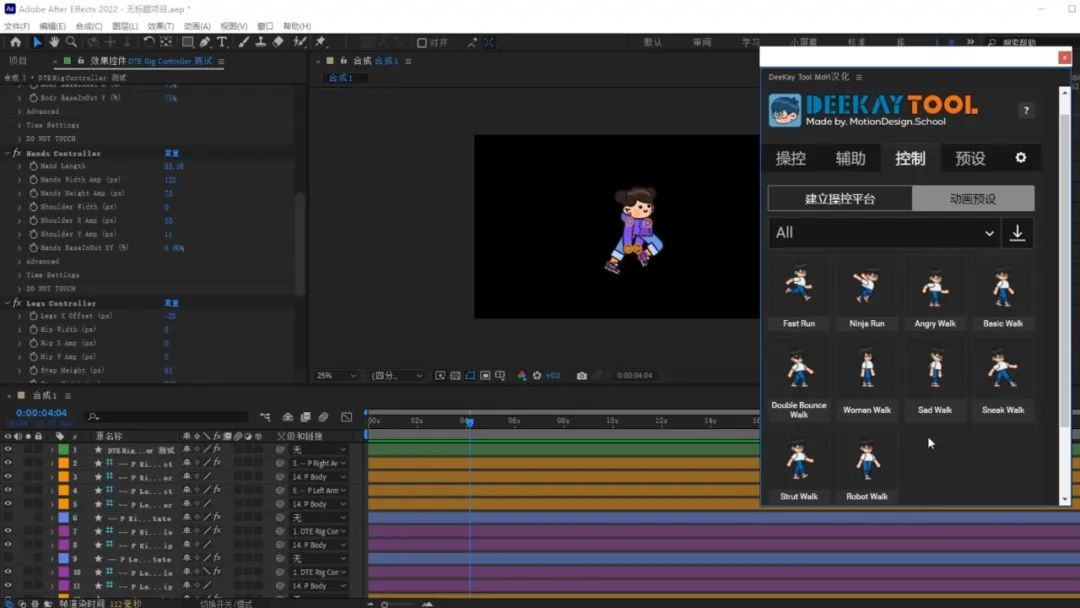Expand the Hand Length property

[x=19, y=166]
